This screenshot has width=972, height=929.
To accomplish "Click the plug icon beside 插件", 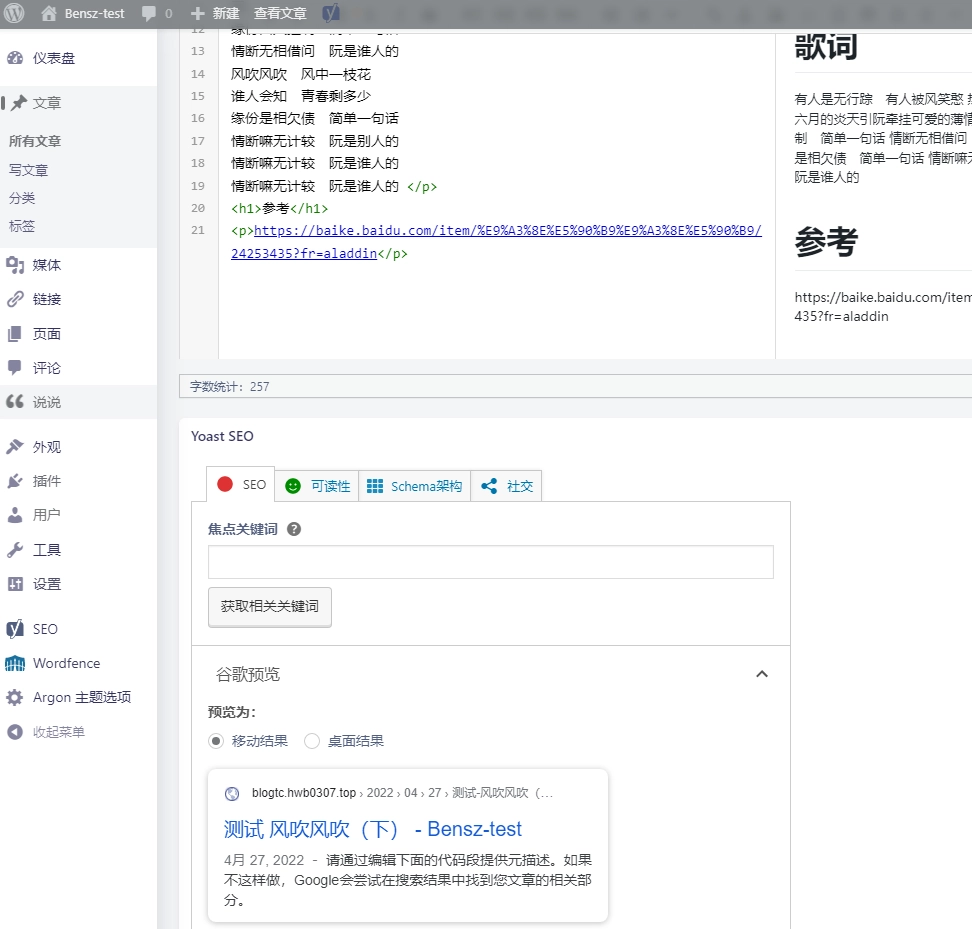I will [x=15, y=481].
